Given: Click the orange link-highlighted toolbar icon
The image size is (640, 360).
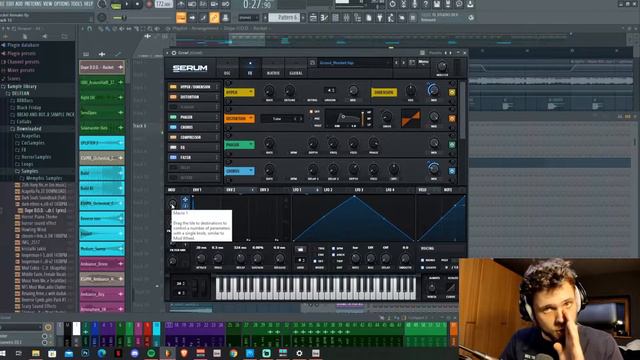Looking at the screenshot, I should pos(214,18).
